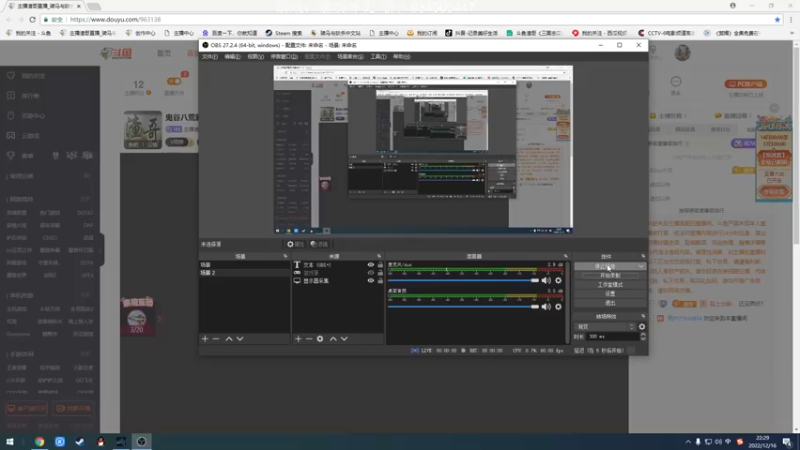Pop out the Controls dock panel
Screen dimensions: 800x450
point(643,256)
